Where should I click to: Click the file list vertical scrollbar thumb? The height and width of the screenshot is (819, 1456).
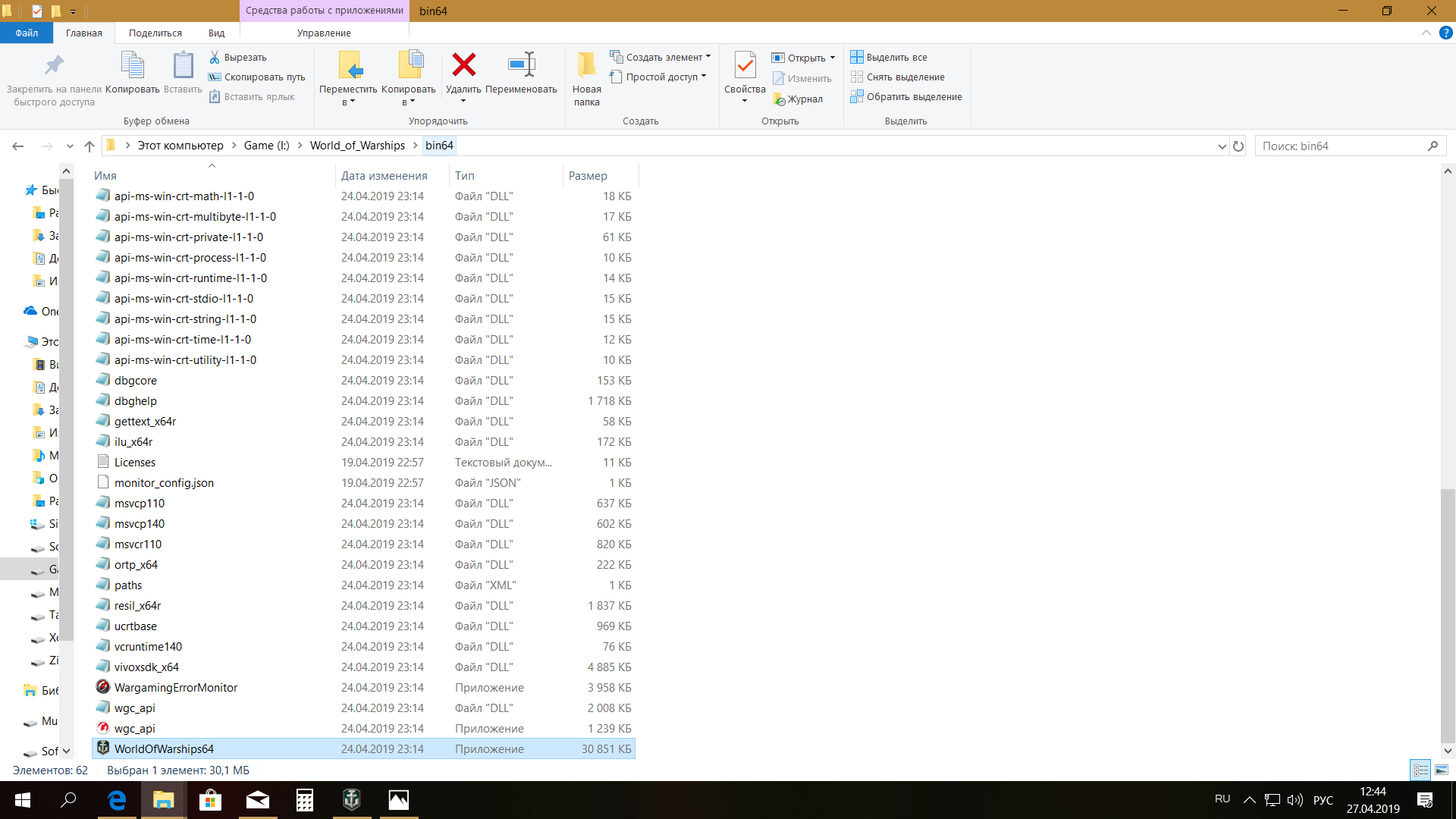point(1448,616)
